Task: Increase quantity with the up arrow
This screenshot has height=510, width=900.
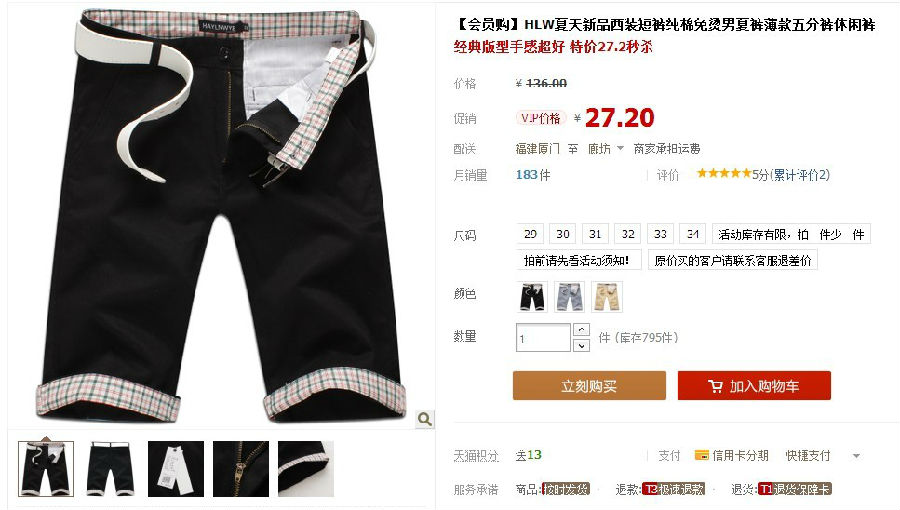Action: pos(581,330)
